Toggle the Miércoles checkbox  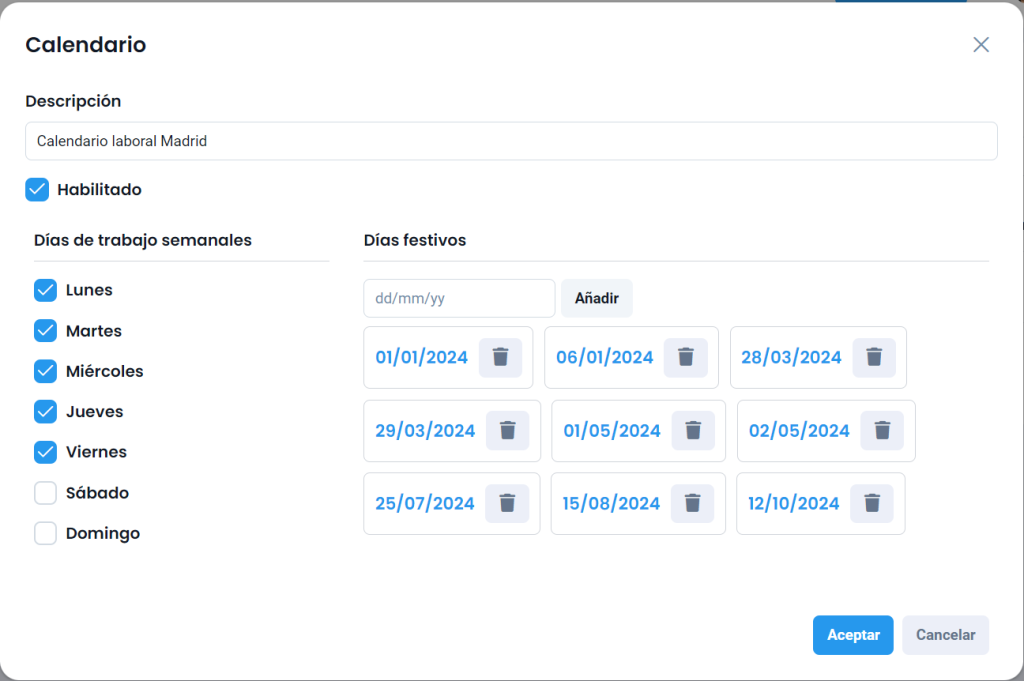(x=46, y=371)
